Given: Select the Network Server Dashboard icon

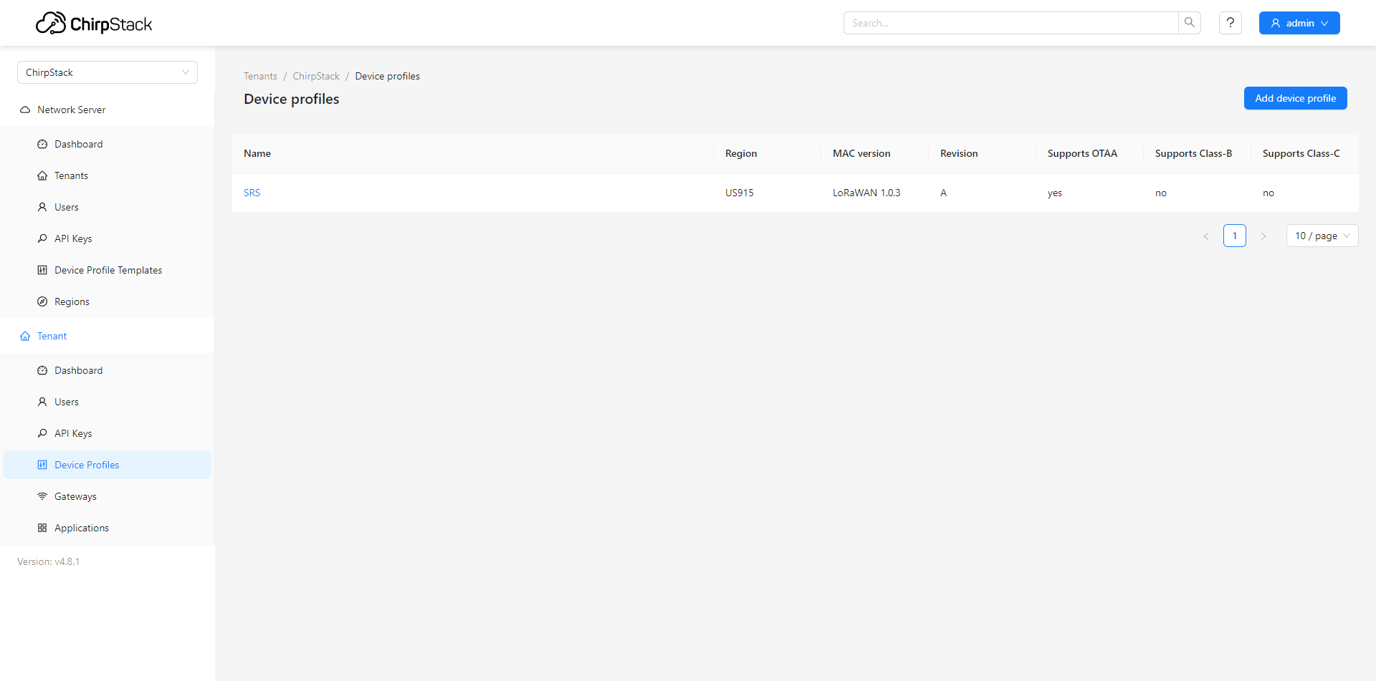Looking at the screenshot, I should pyautogui.click(x=41, y=144).
